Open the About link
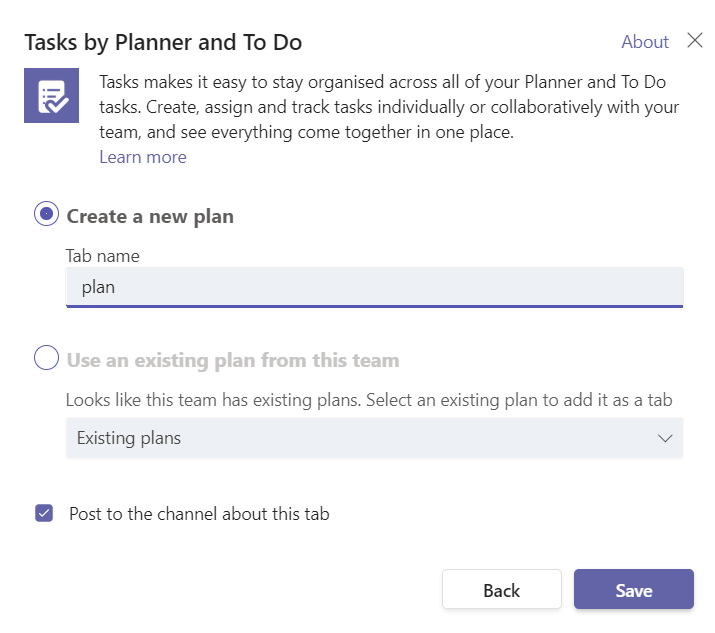Image resolution: width=715 pixels, height=633 pixels. [x=645, y=42]
